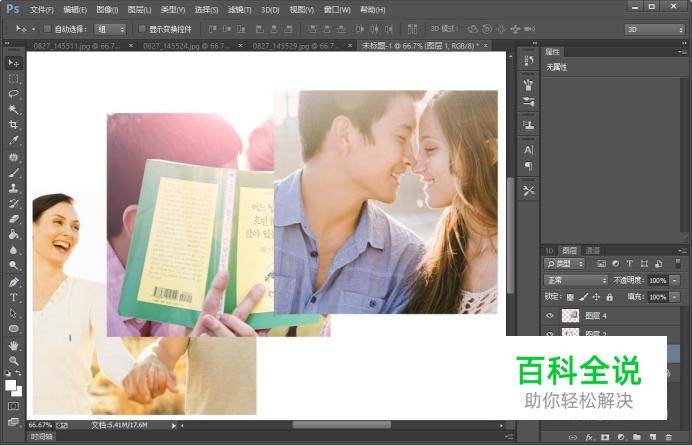The image size is (692, 445).
Task: Open the layers panel flyout menu
Action: click(682, 251)
